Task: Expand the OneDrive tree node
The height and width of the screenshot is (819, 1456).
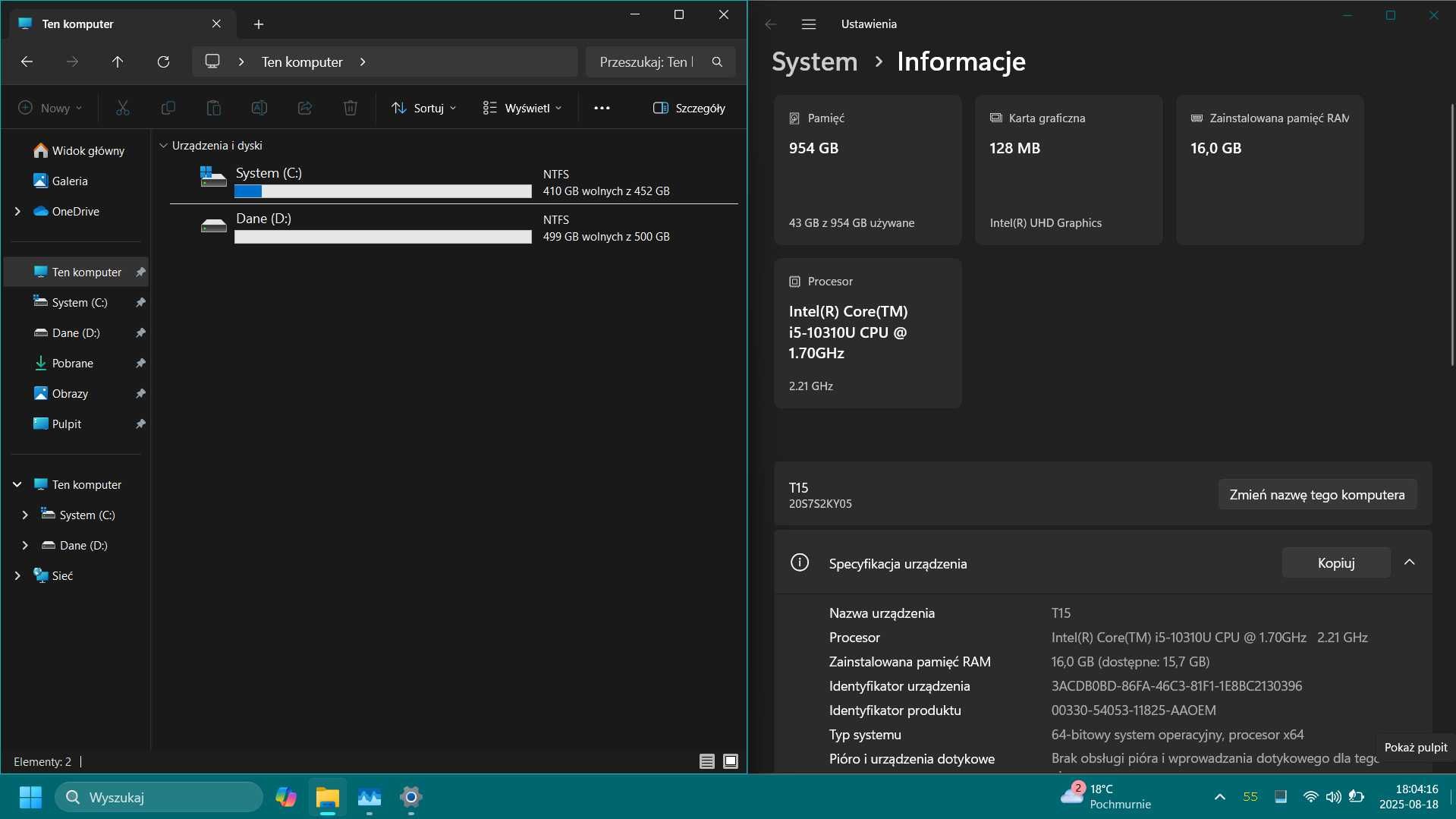Action: (17, 212)
